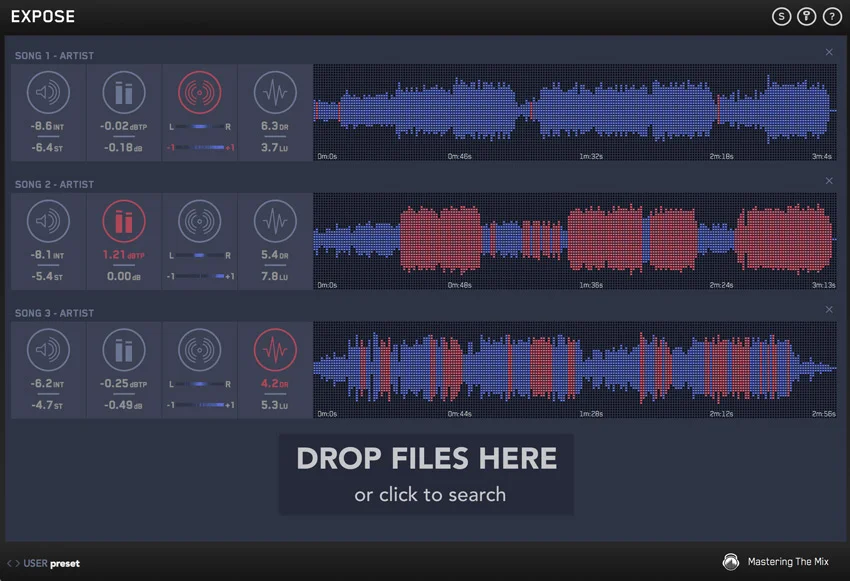Go to previous preset with left arrow
Screen dimensions: 850x581
click(9, 564)
